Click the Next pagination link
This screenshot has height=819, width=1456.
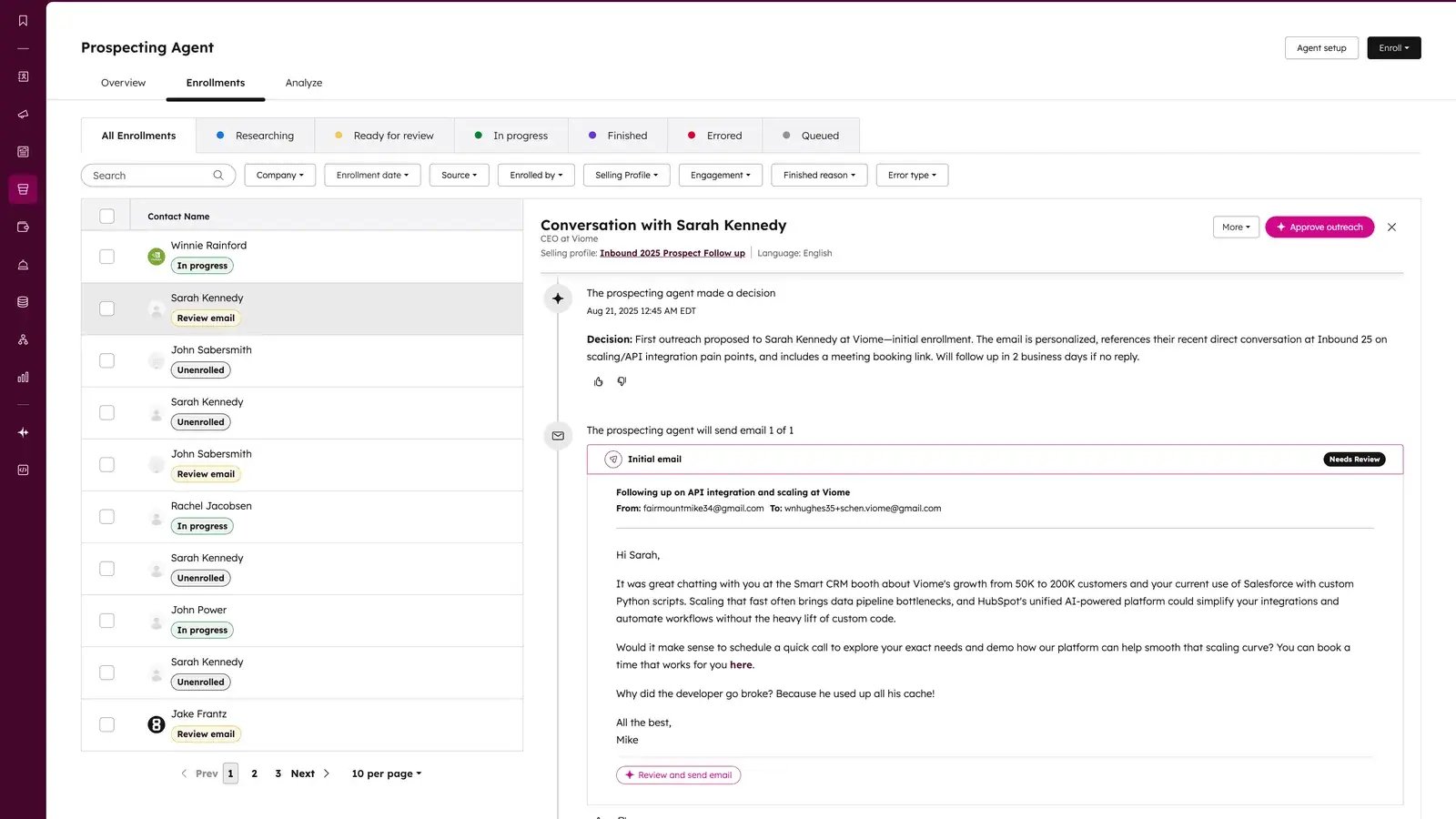pyautogui.click(x=303, y=773)
